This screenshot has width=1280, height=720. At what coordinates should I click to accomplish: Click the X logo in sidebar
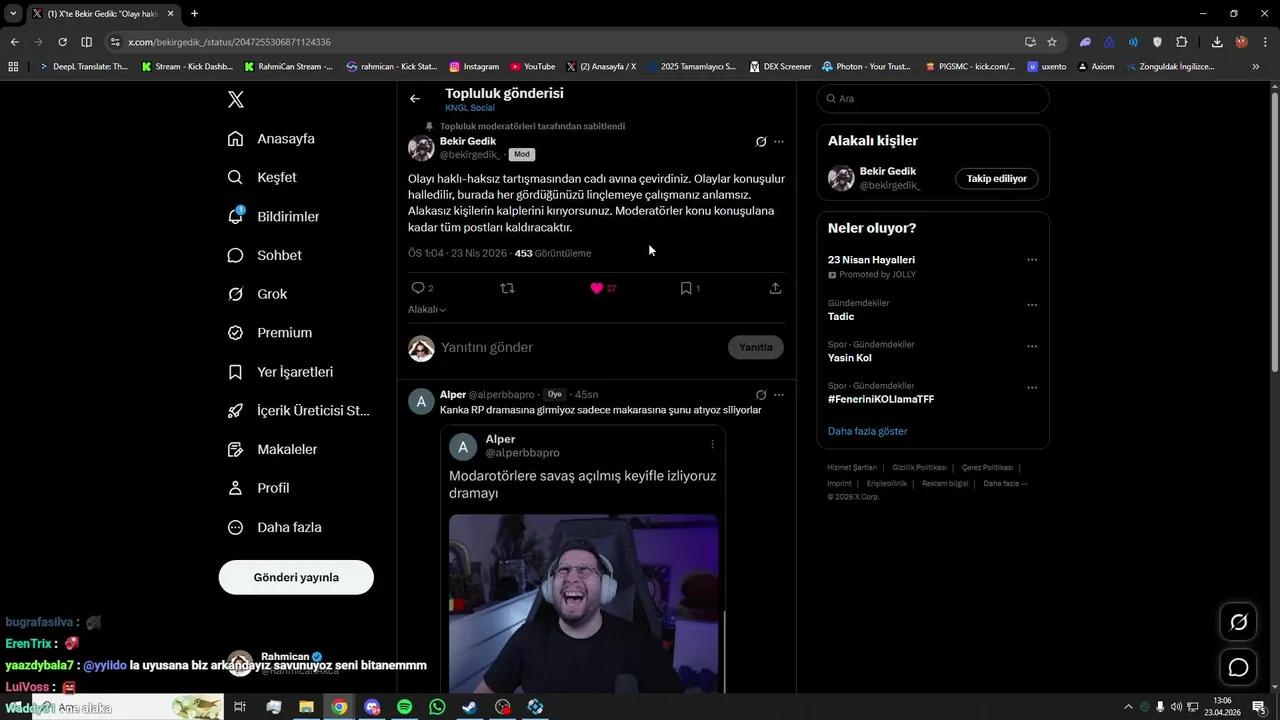point(236,99)
